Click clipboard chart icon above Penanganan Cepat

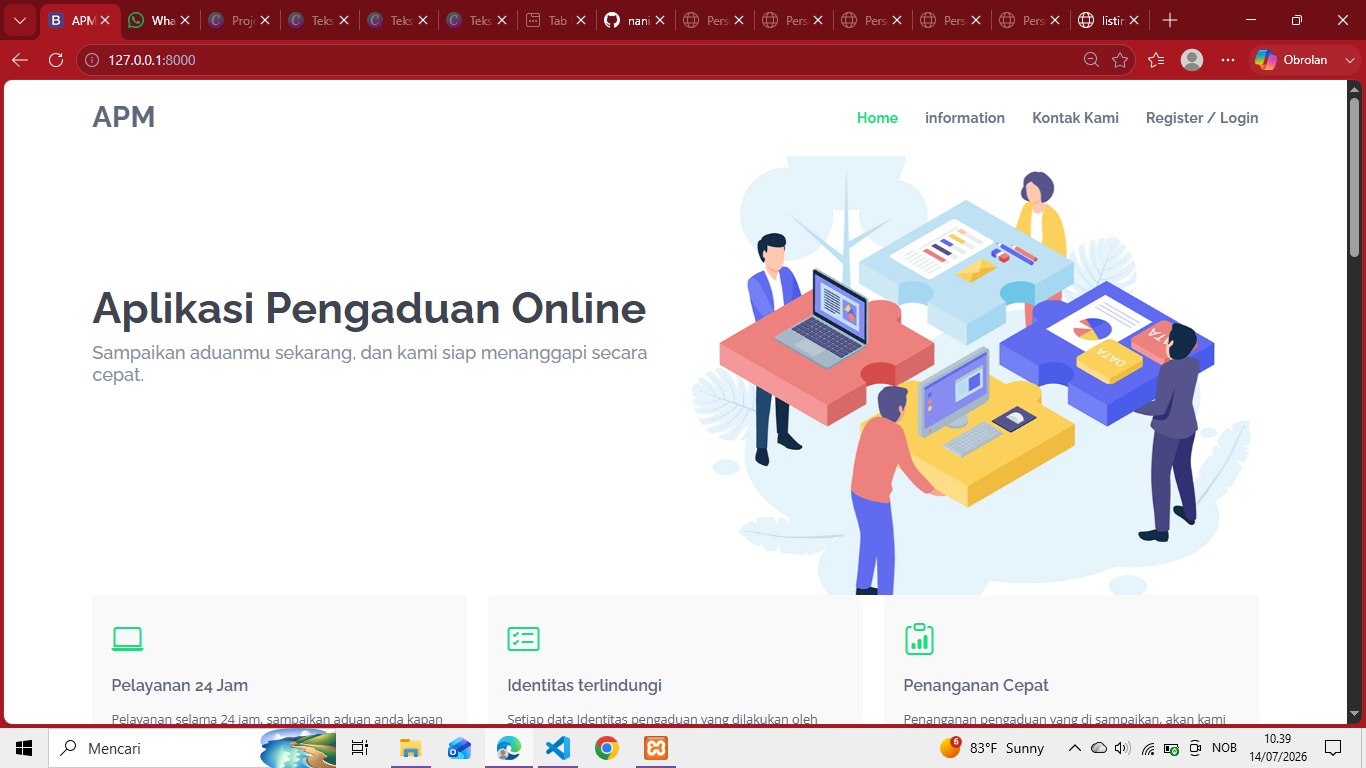pos(919,638)
